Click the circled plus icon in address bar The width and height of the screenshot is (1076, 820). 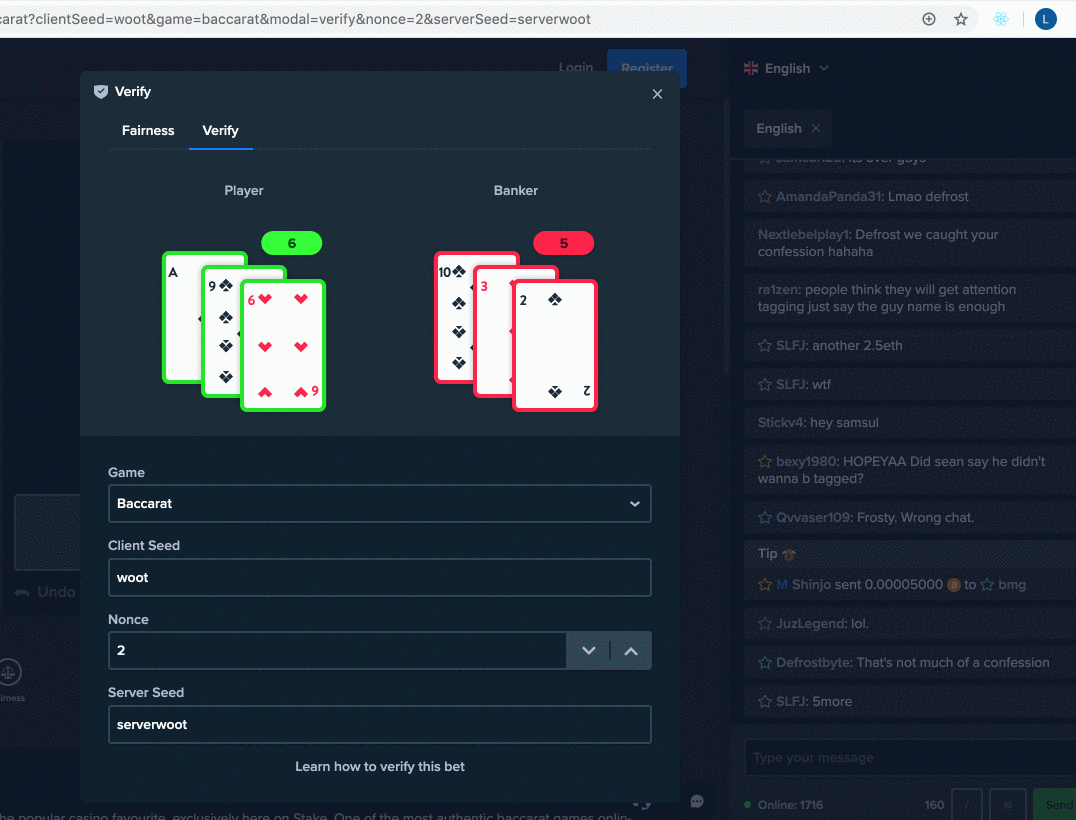click(928, 19)
